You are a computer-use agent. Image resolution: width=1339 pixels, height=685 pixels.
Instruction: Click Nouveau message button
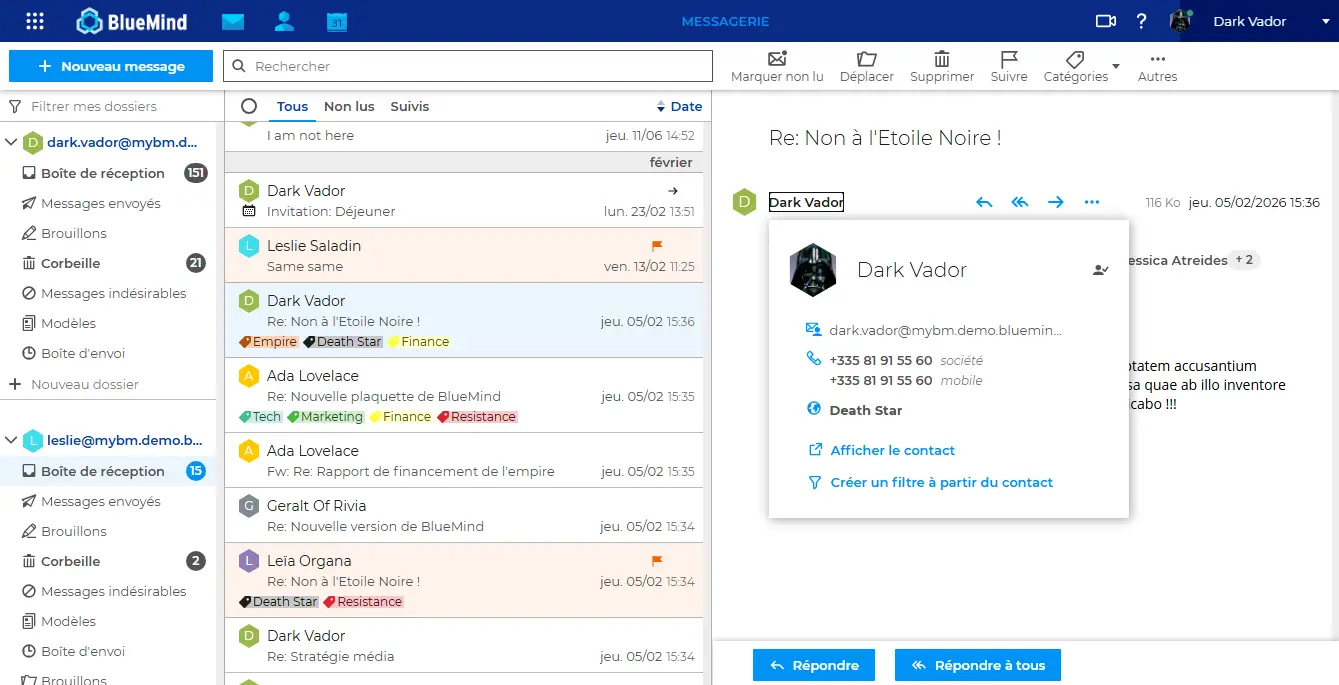click(111, 66)
